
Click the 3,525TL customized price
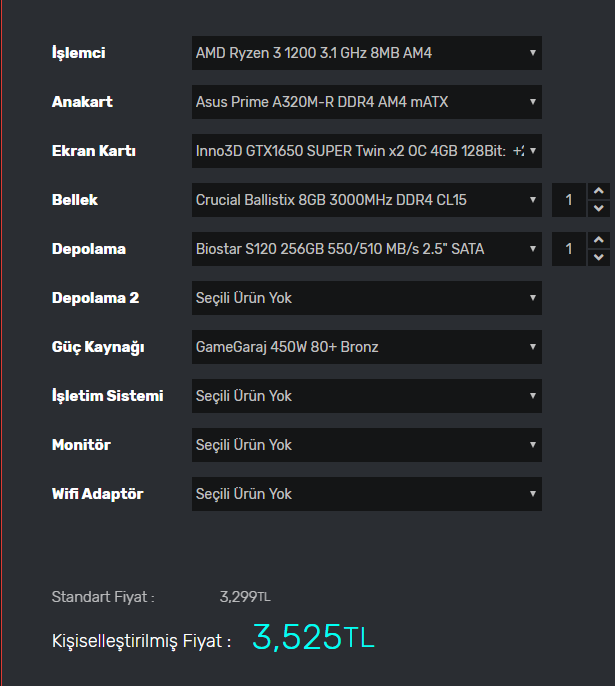click(x=313, y=637)
